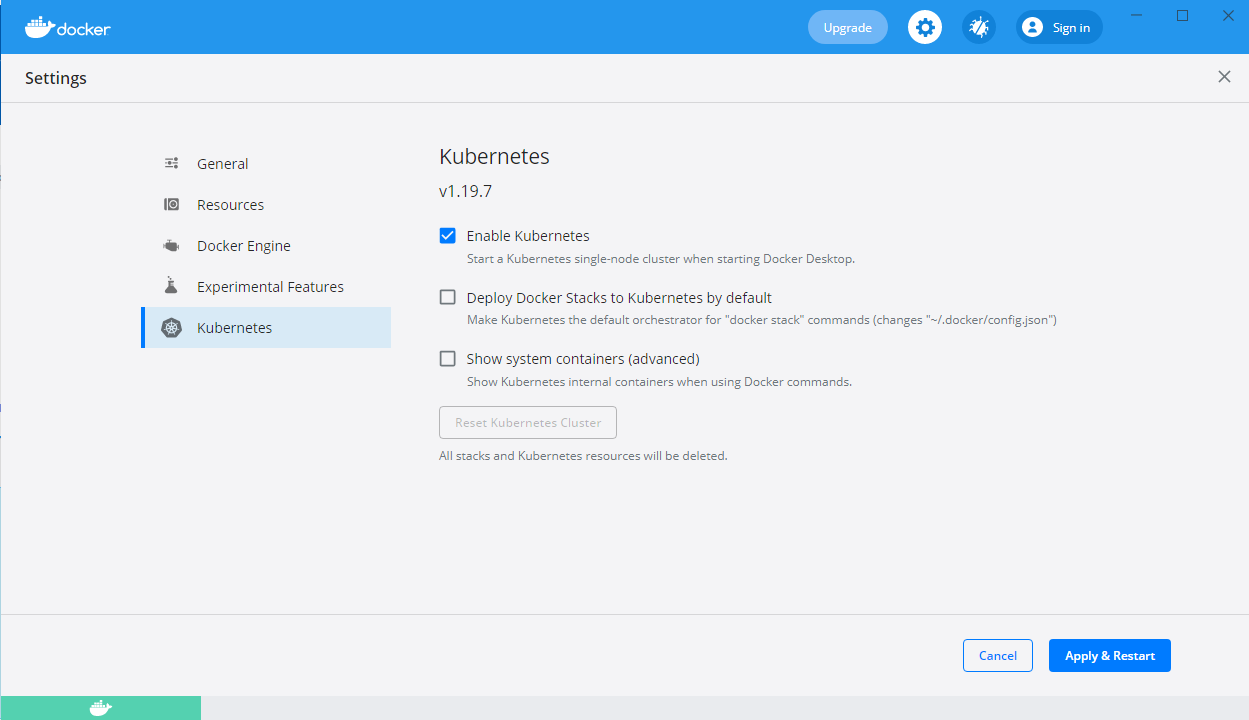Click the Docker whale logo in the title bar
Viewport: 1249px width, 720px height.
(x=40, y=27)
